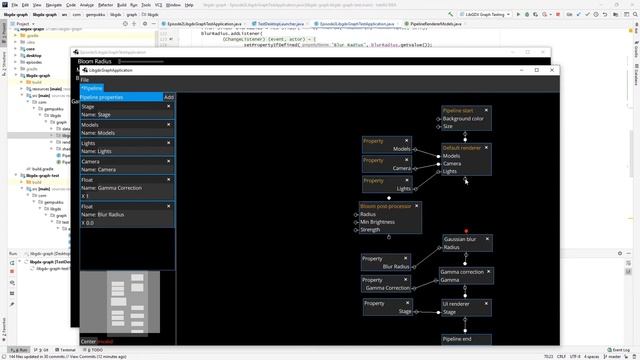Open the TODO tool window tab
The height and width of the screenshot is (360, 640).
click(x=93, y=350)
